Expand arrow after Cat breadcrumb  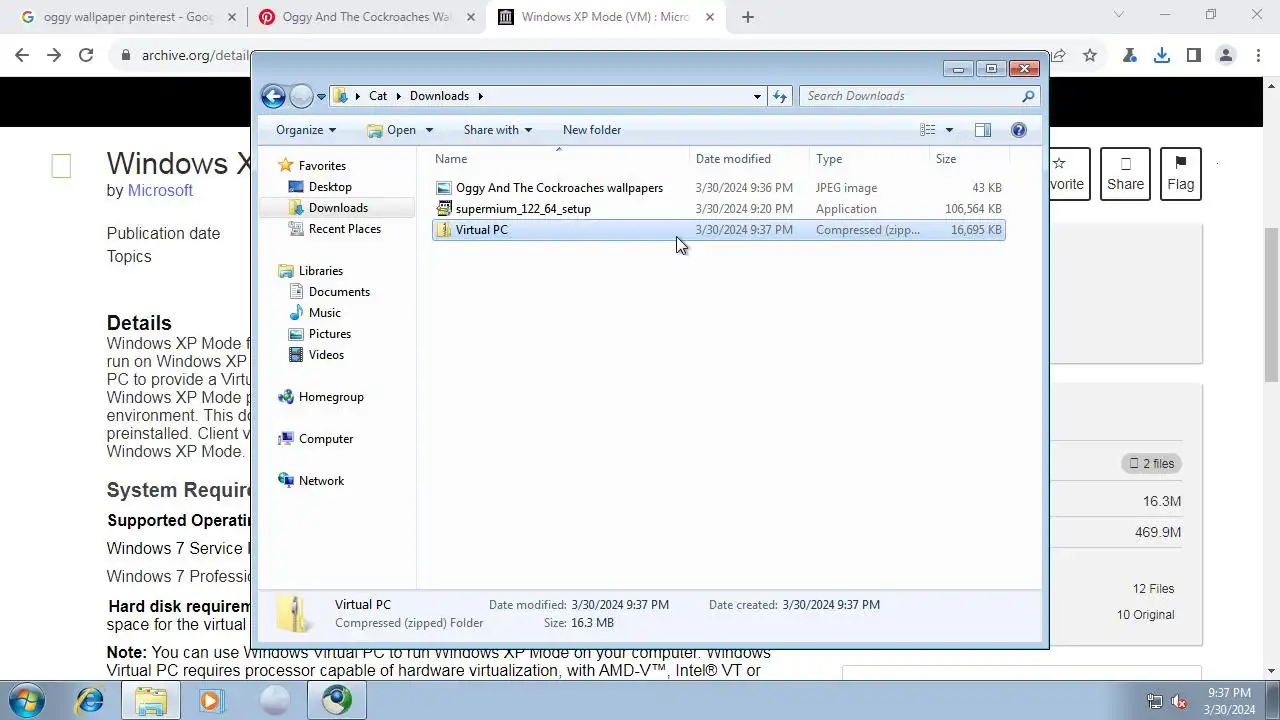pos(398,96)
